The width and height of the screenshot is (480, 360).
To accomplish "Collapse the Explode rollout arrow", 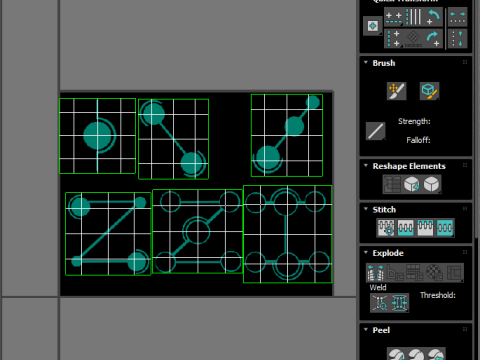I will point(366,253).
